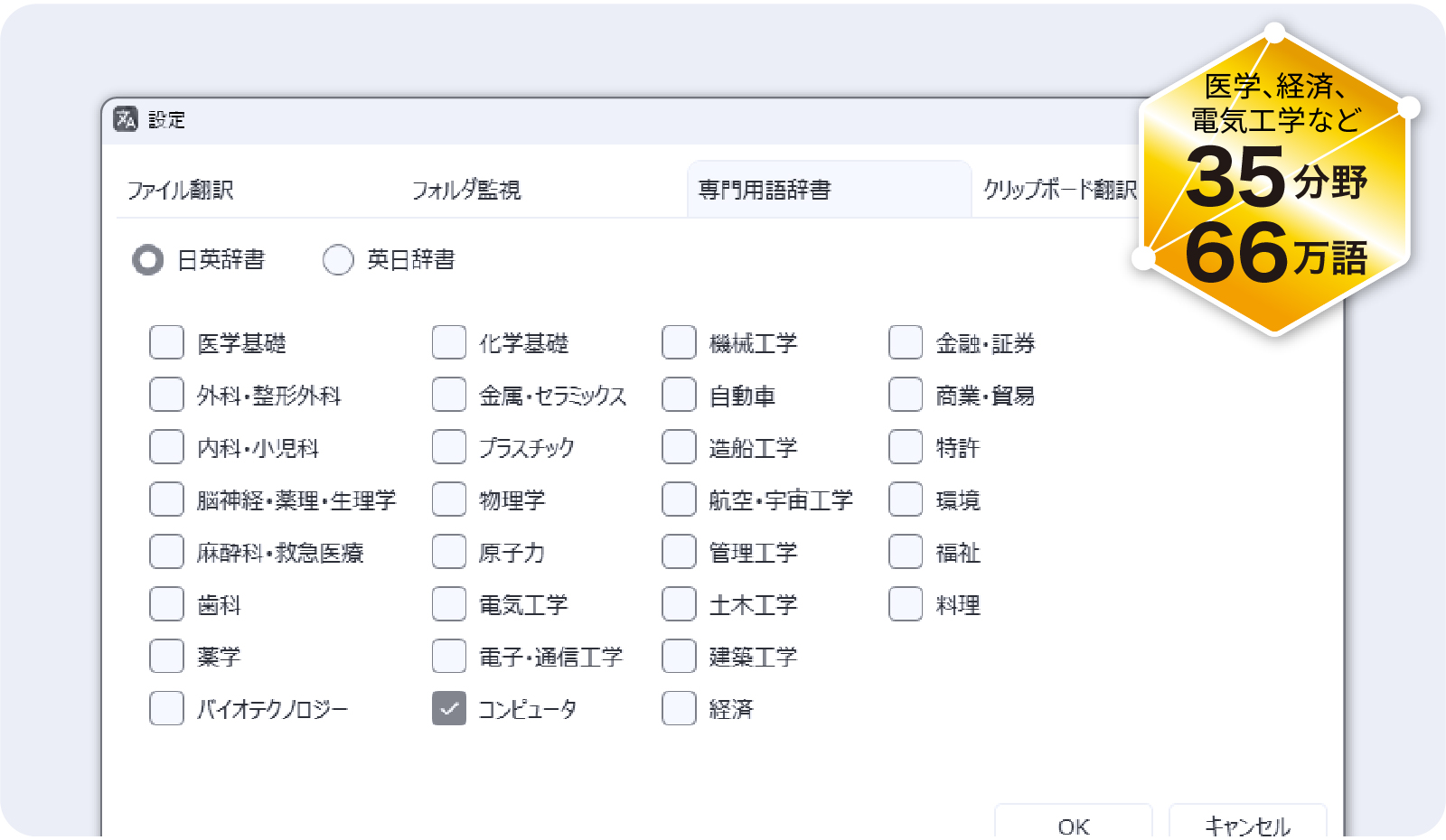Enable the 金融・証券 dictionary
Viewport: 1446px width, 840px height.
(x=905, y=342)
